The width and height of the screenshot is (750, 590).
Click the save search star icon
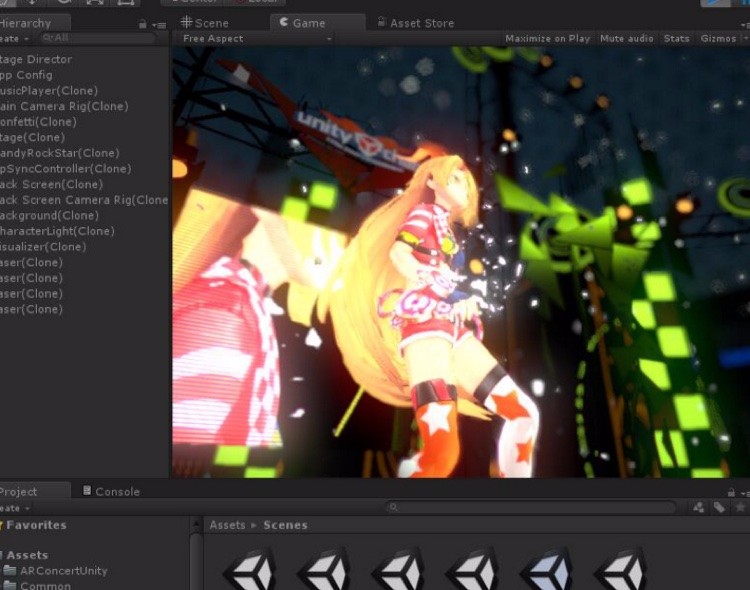click(x=740, y=507)
